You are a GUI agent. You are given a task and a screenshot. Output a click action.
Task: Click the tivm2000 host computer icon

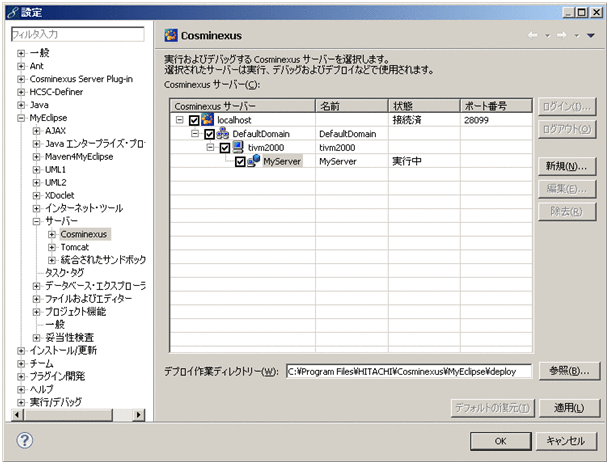pos(238,147)
